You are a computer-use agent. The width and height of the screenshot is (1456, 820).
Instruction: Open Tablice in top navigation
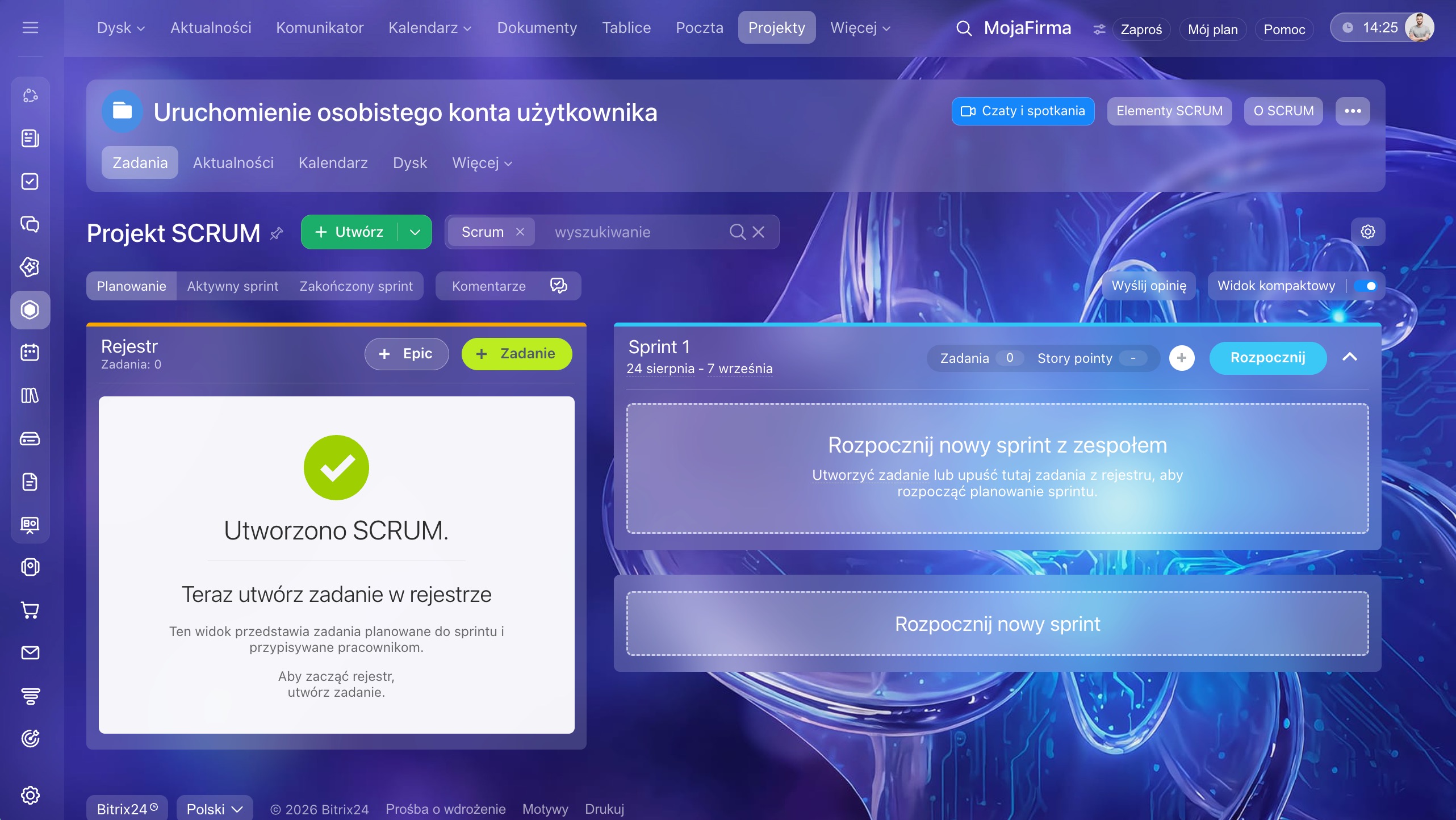tap(626, 27)
